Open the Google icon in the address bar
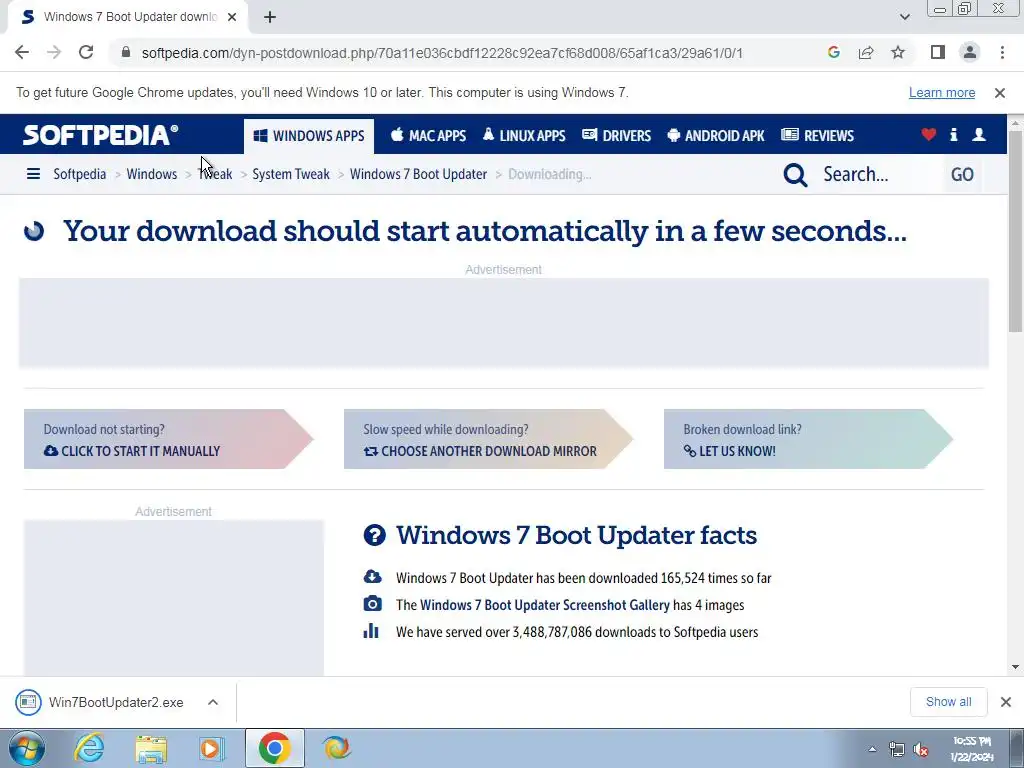This screenshot has width=1024, height=768. [x=833, y=52]
